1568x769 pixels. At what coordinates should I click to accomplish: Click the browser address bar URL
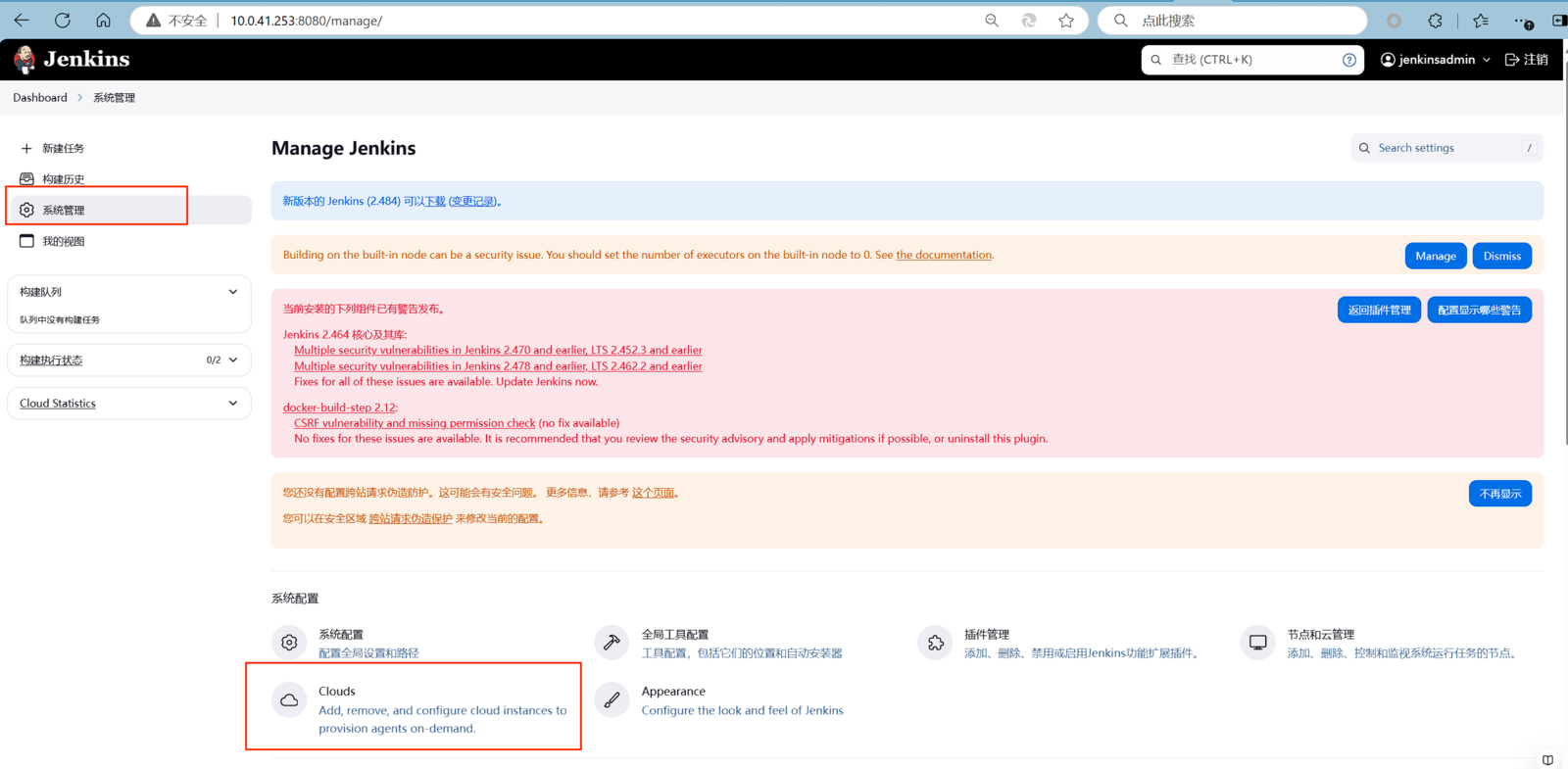(x=307, y=21)
